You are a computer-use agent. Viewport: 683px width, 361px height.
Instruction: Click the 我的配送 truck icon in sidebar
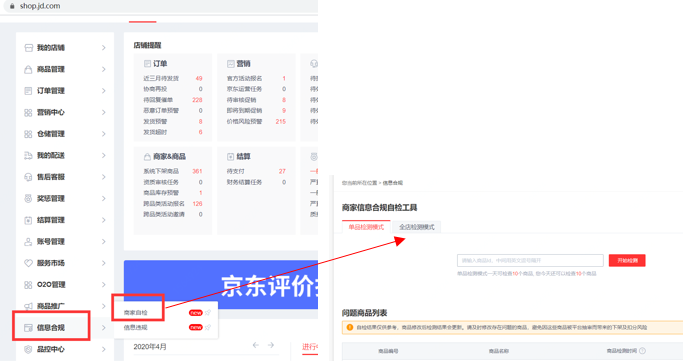coord(28,155)
